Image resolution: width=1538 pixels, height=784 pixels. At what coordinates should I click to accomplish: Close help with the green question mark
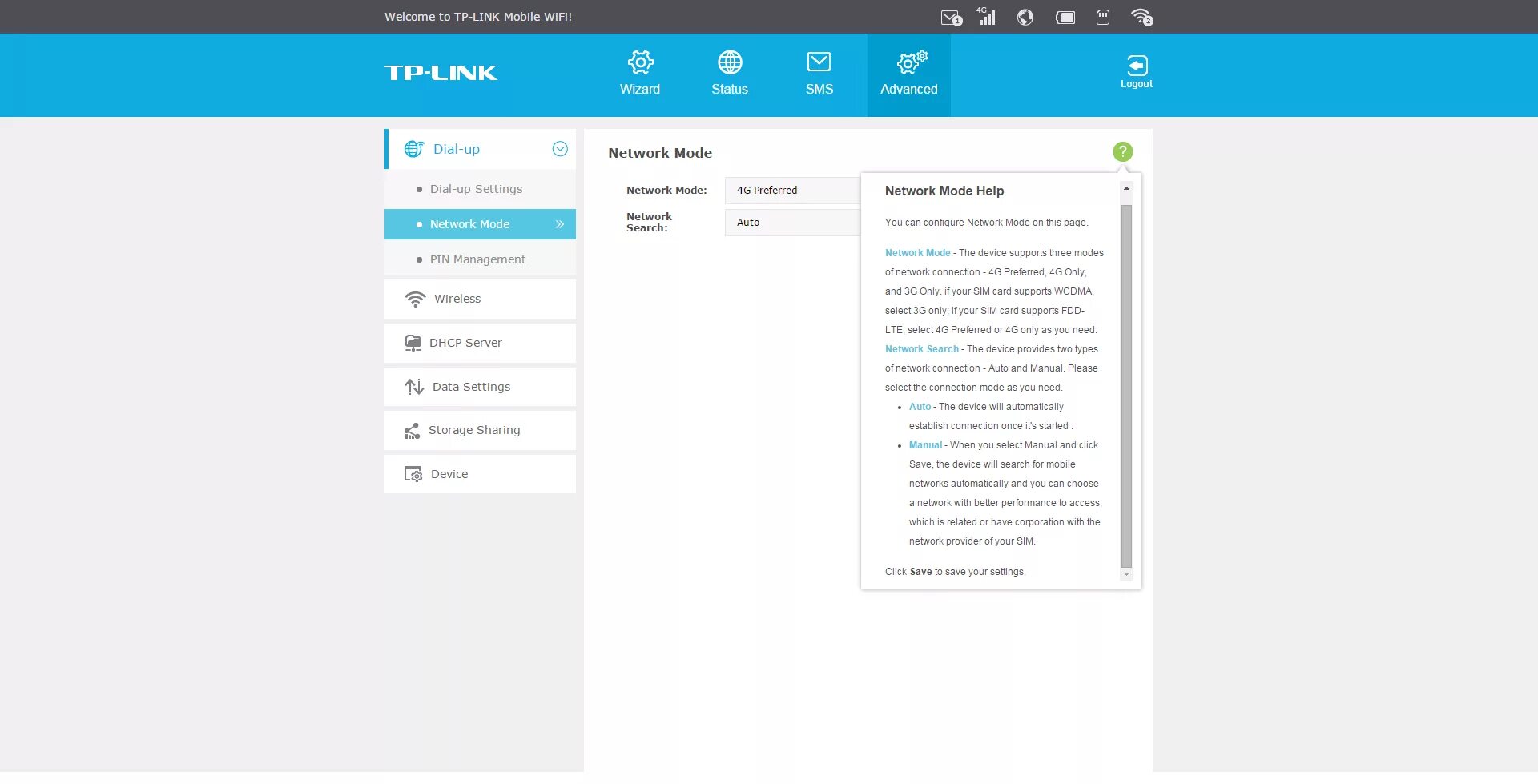1123,151
